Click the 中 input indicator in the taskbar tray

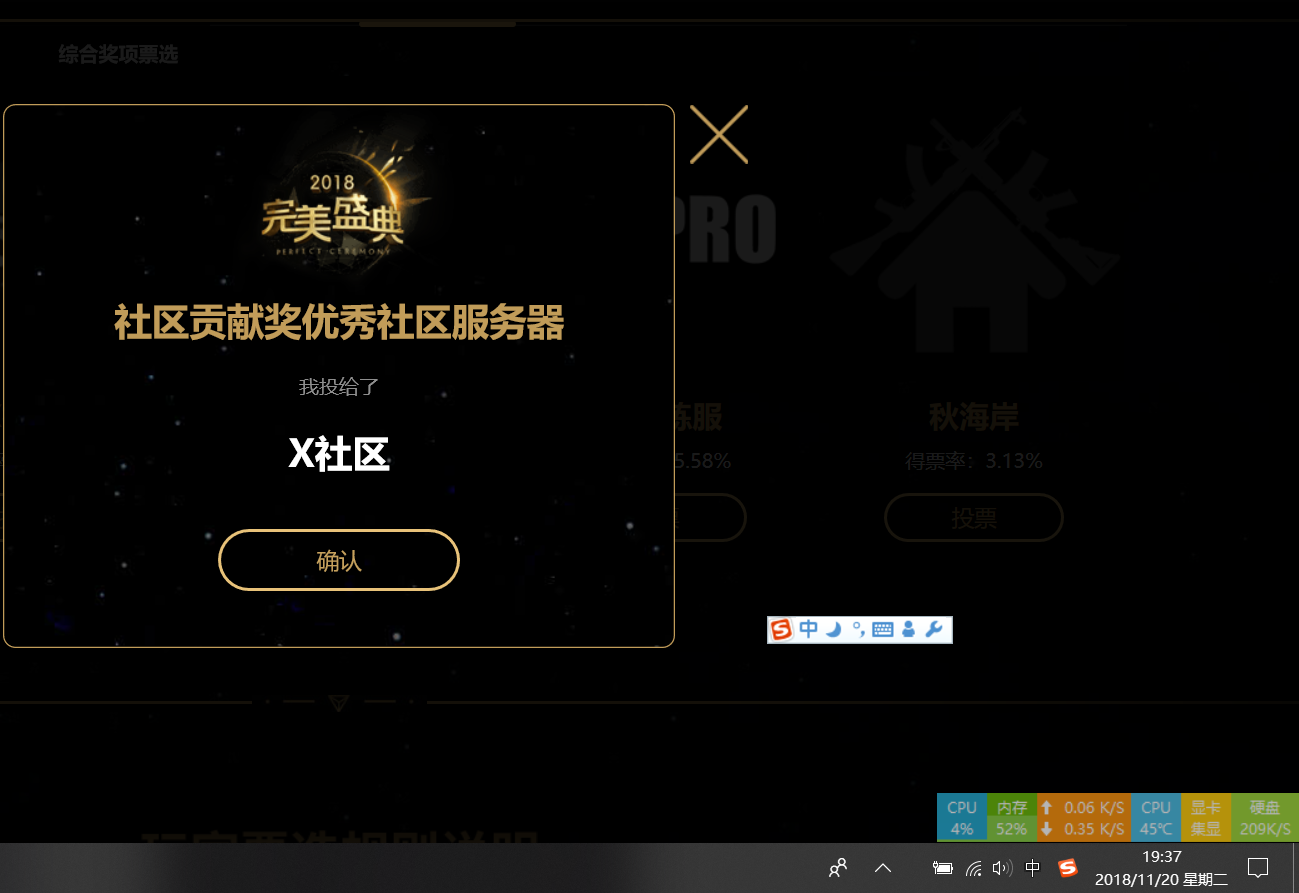point(1033,868)
